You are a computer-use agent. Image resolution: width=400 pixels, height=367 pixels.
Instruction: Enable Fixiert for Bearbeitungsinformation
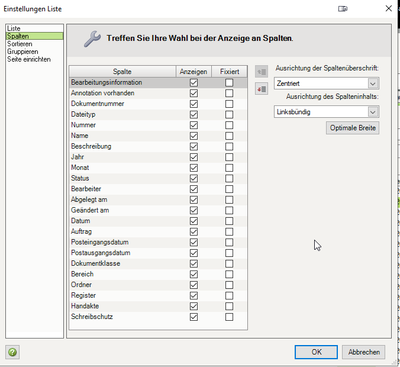[229, 83]
